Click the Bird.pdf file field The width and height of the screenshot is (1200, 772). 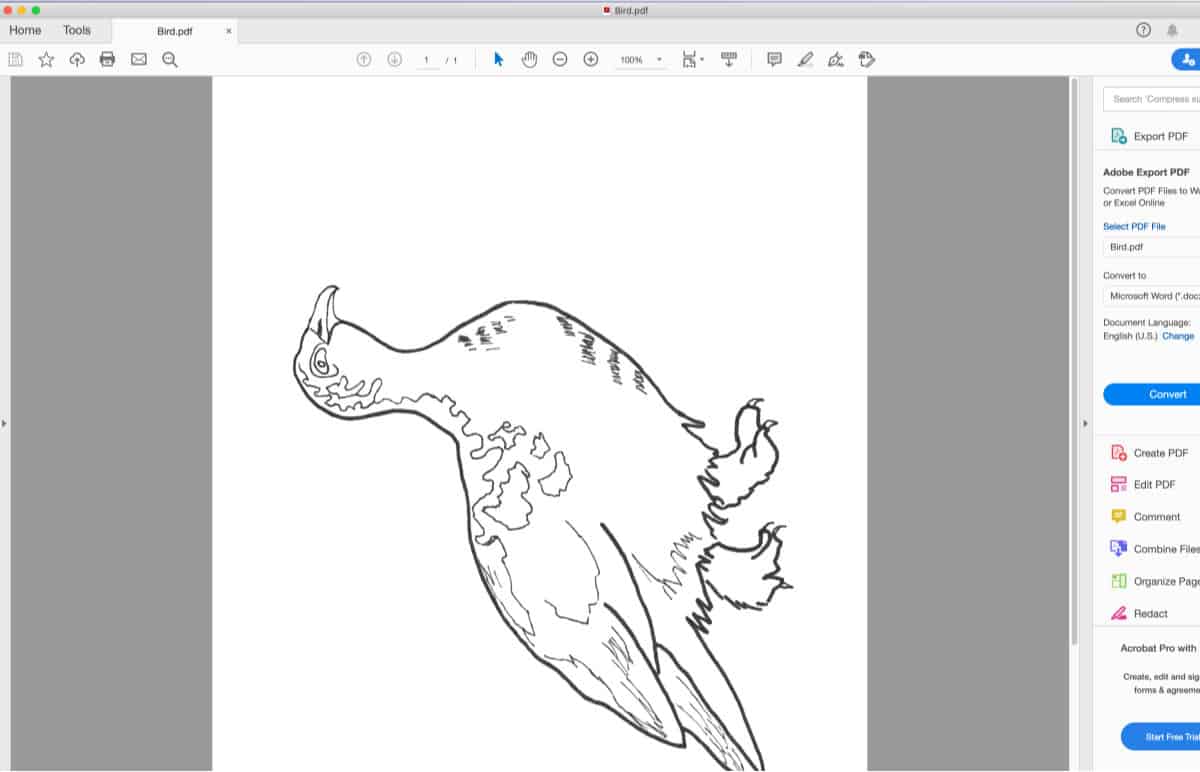[x=1152, y=247]
